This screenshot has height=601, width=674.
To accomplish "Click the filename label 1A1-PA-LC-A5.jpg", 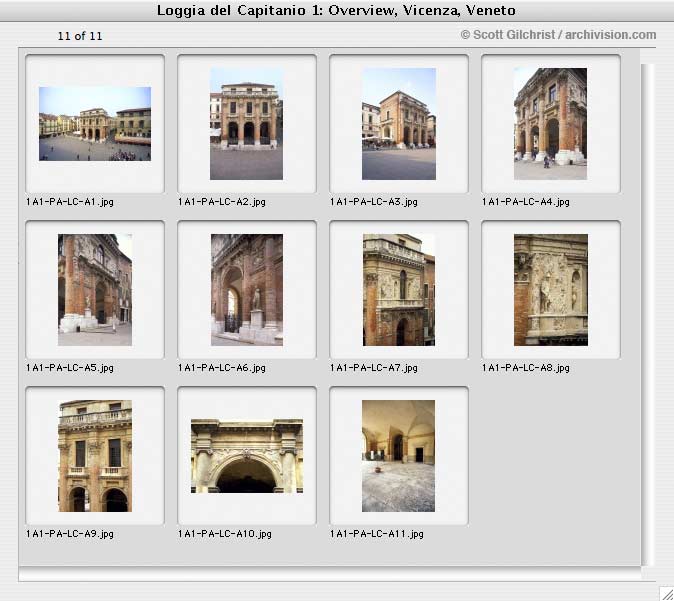I will (x=70, y=368).
